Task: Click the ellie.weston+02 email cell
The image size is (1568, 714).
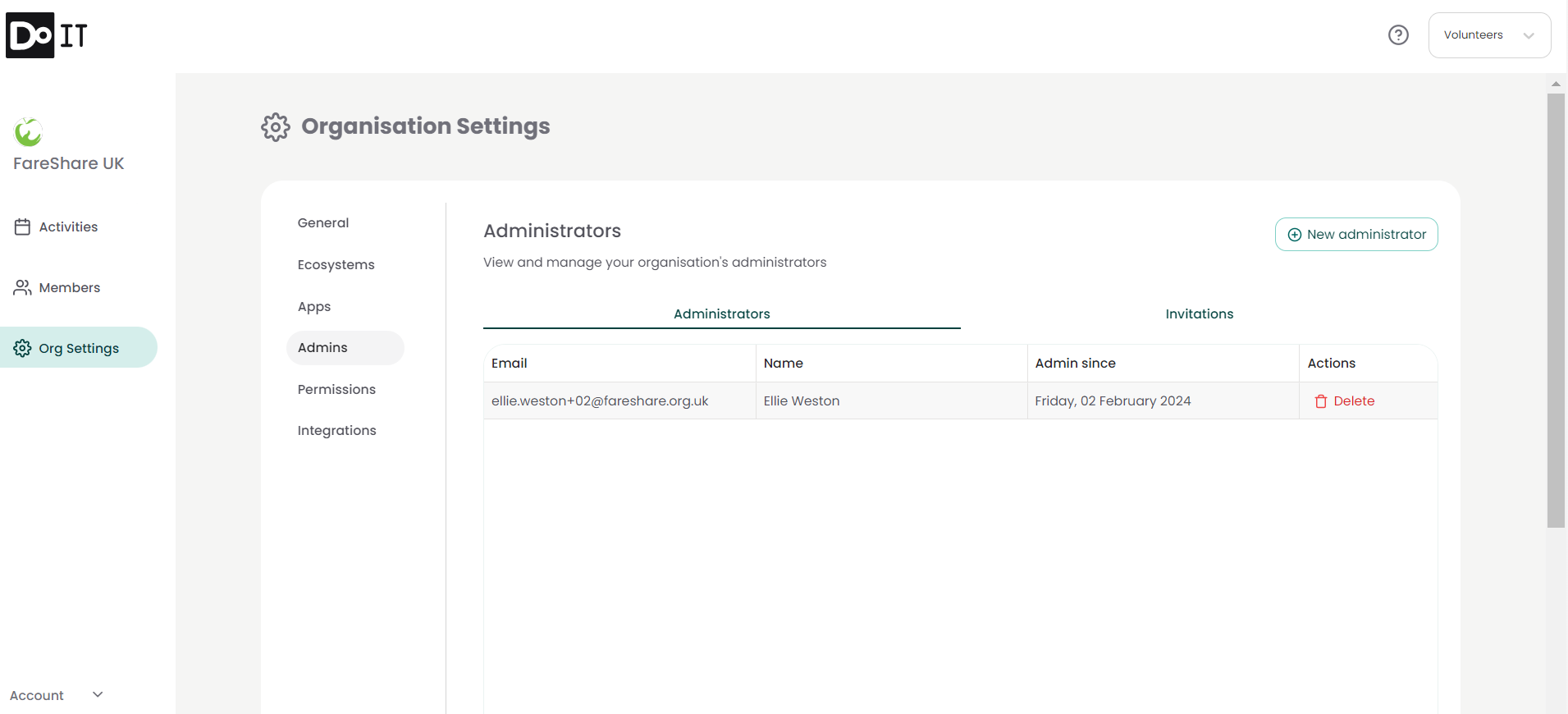Action: tap(600, 401)
